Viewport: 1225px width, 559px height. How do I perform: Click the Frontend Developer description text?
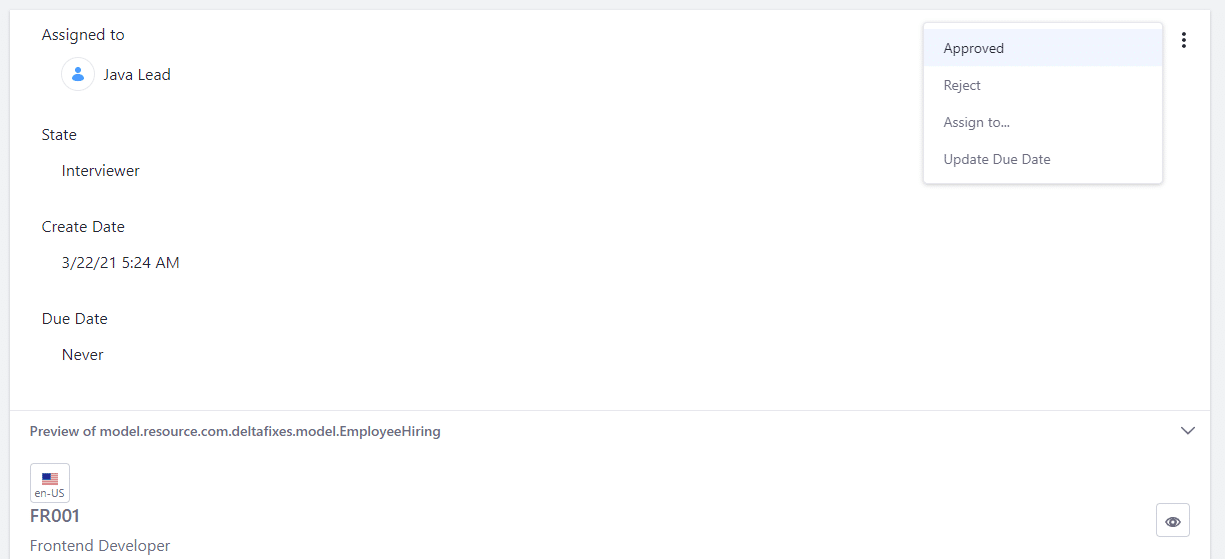pos(100,546)
